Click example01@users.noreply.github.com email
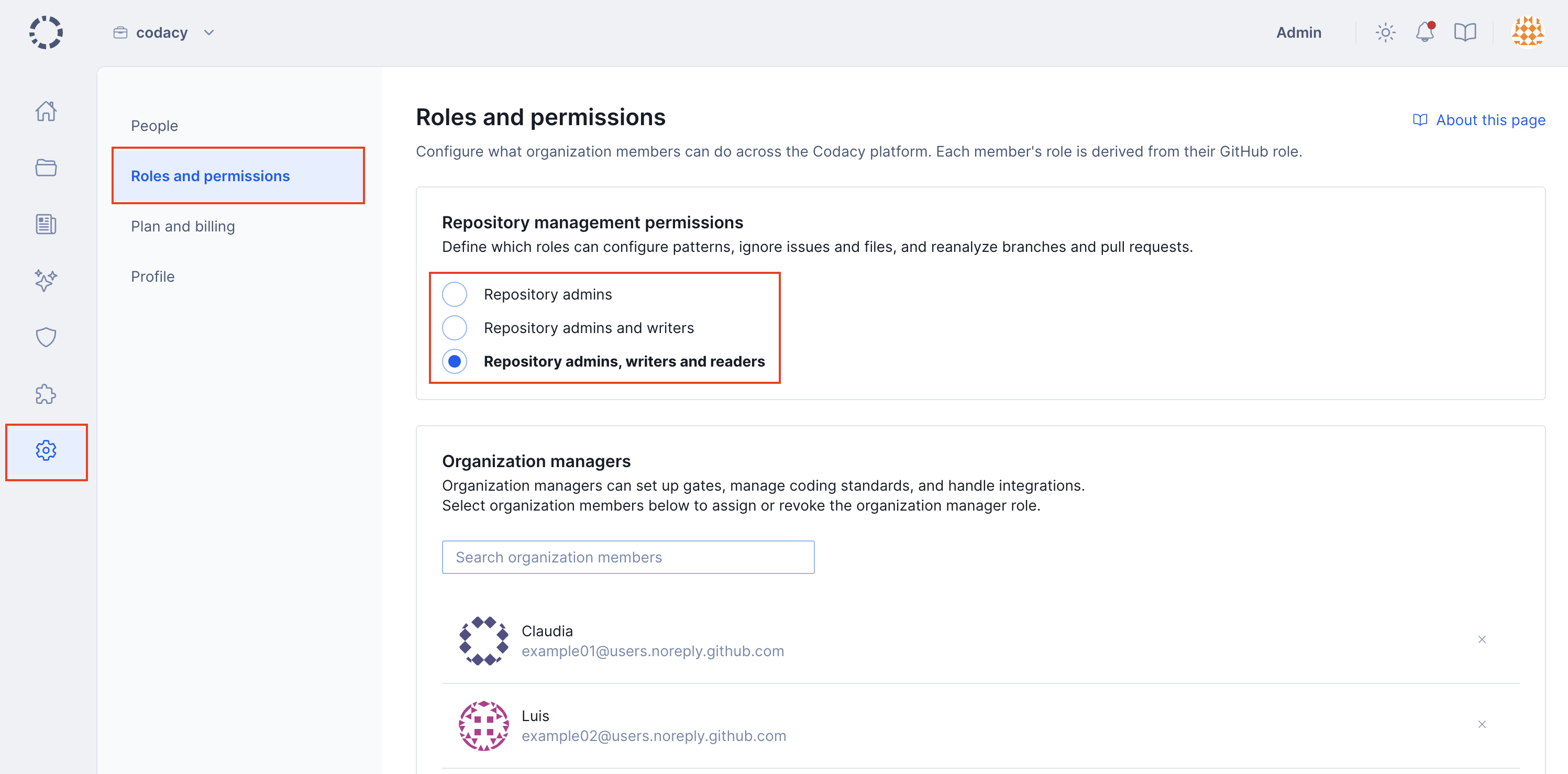This screenshot has height=774, width=1568. [x=653, y=651]
